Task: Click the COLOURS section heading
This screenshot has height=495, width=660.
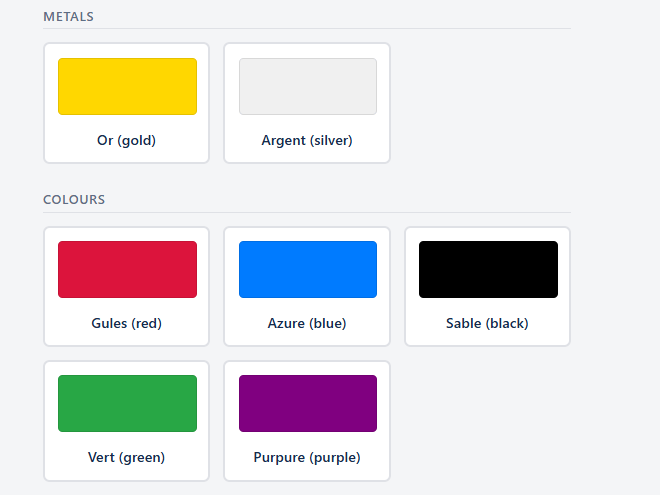Action: pos(74,200)
